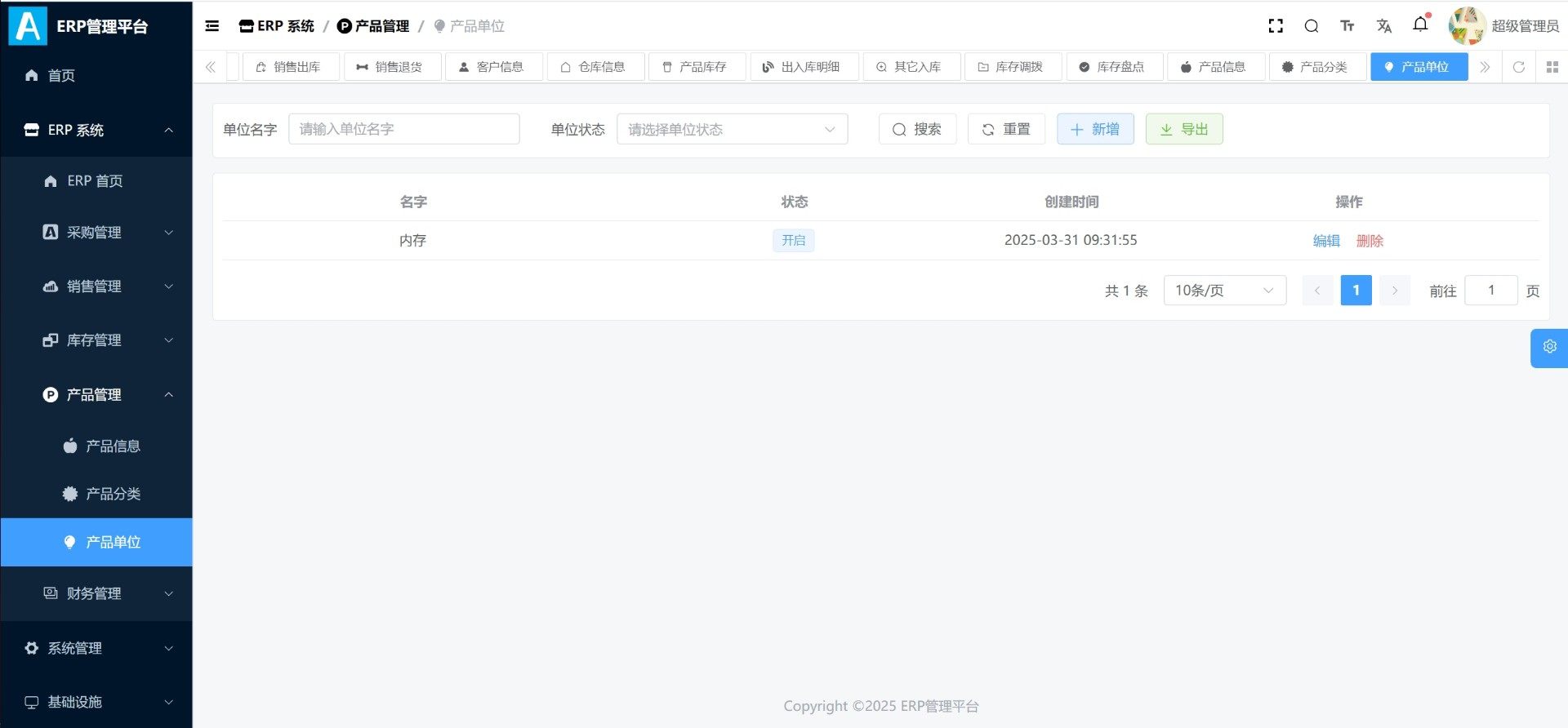Enter fullscreen with the fullscreen icon
Image resolution: width=1568 pixels, height=728 pixels.
1276,26
